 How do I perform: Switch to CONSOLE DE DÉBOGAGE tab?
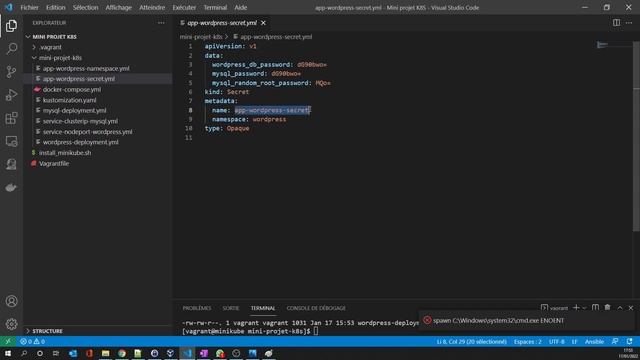coord(316,308)
